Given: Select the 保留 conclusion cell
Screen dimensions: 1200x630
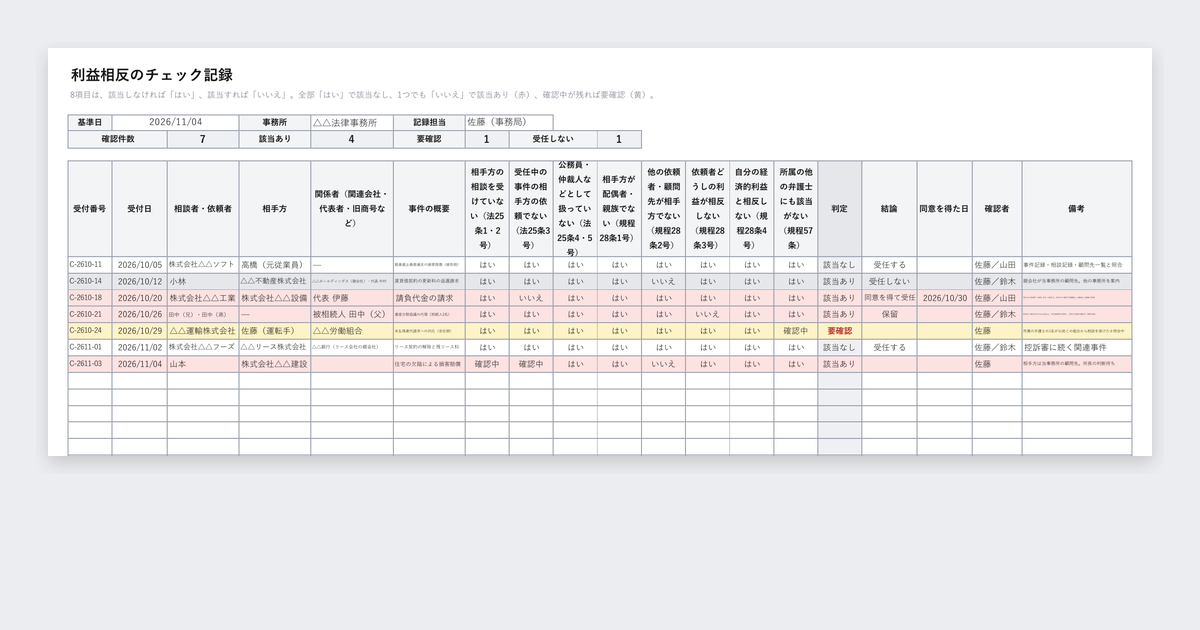Looking at the screenshot, I should tap(889, 314).
